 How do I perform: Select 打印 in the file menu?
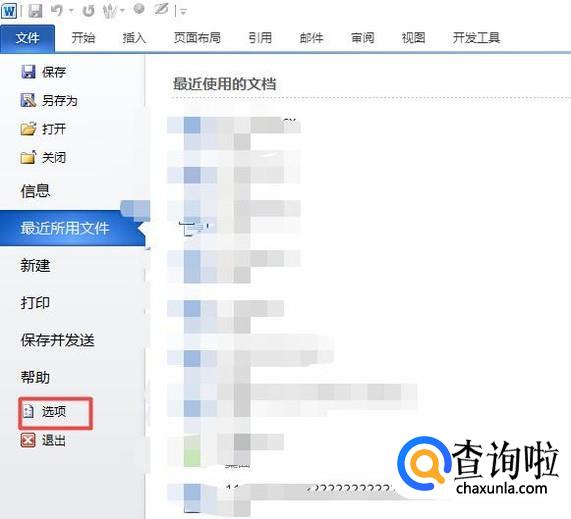(x=35, y=303)
